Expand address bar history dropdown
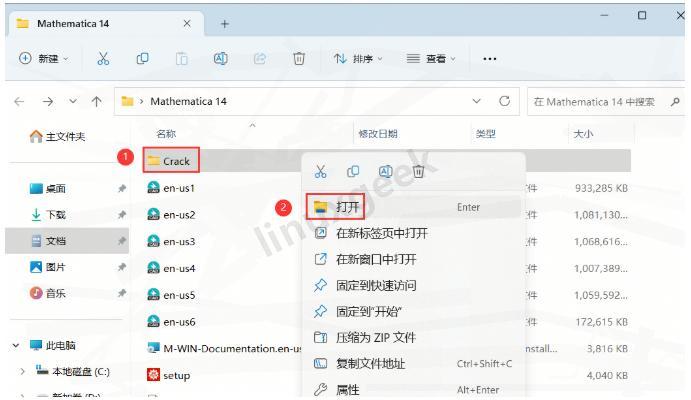Image resolution: width=691 pixels, height=400 pixels. click(476, 101)
